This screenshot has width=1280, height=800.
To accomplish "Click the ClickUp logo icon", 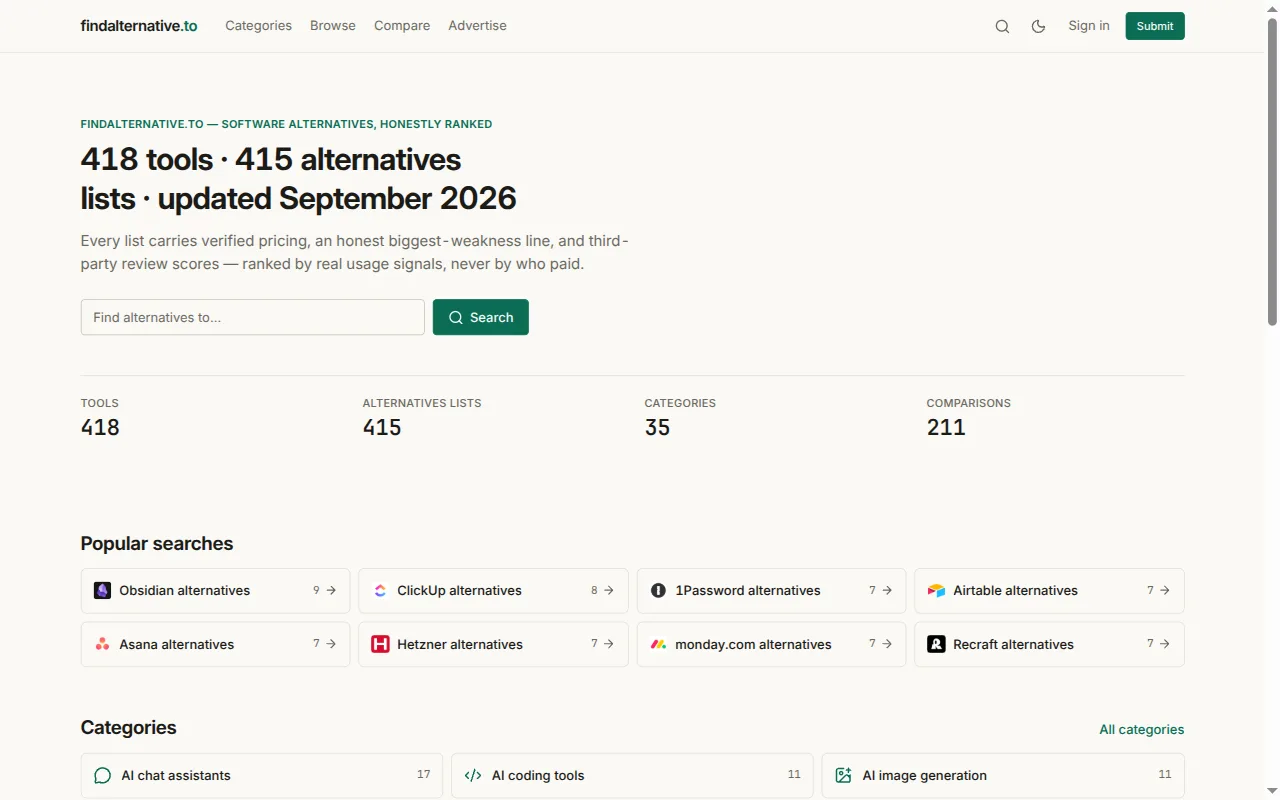I will (380, 590).
